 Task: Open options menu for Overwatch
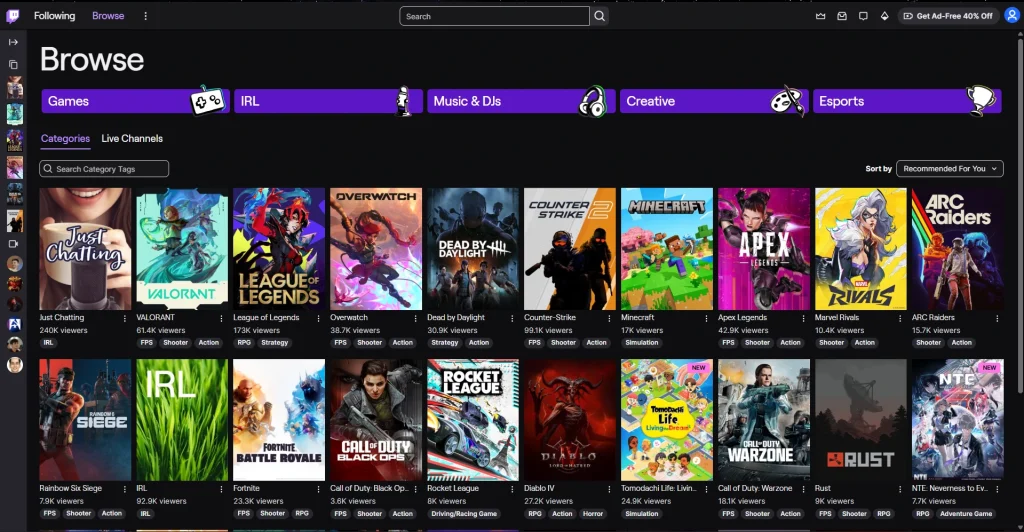click(x=415, y=319)
